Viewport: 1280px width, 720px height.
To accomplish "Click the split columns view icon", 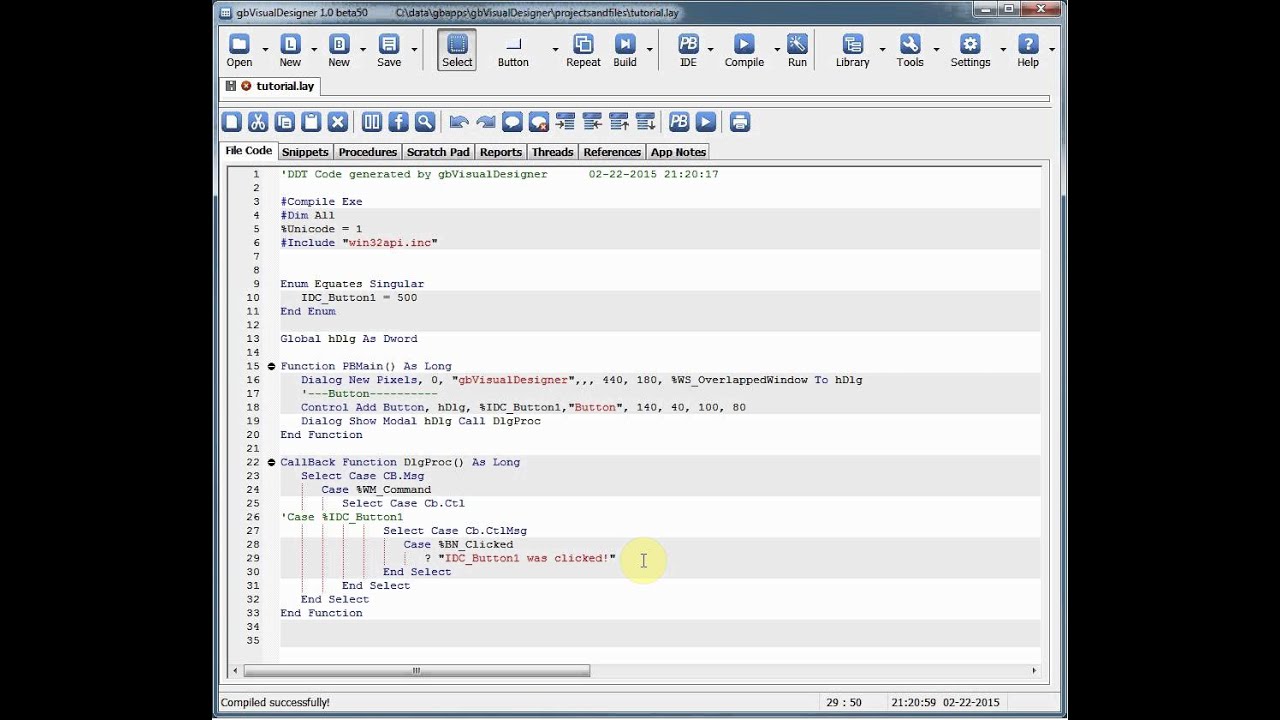I will 372,122.
